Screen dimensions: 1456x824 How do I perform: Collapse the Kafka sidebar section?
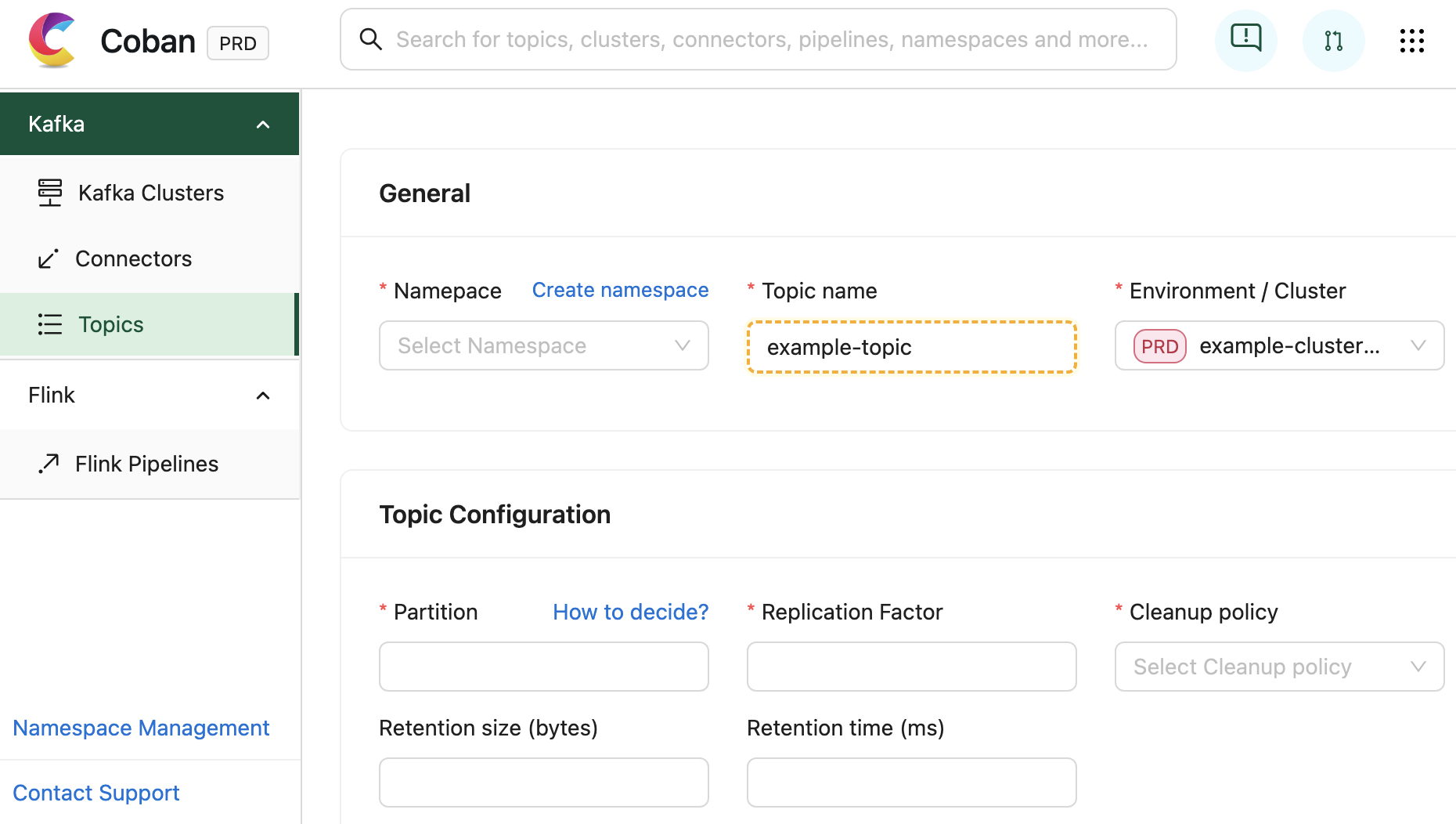click(263, 125)
